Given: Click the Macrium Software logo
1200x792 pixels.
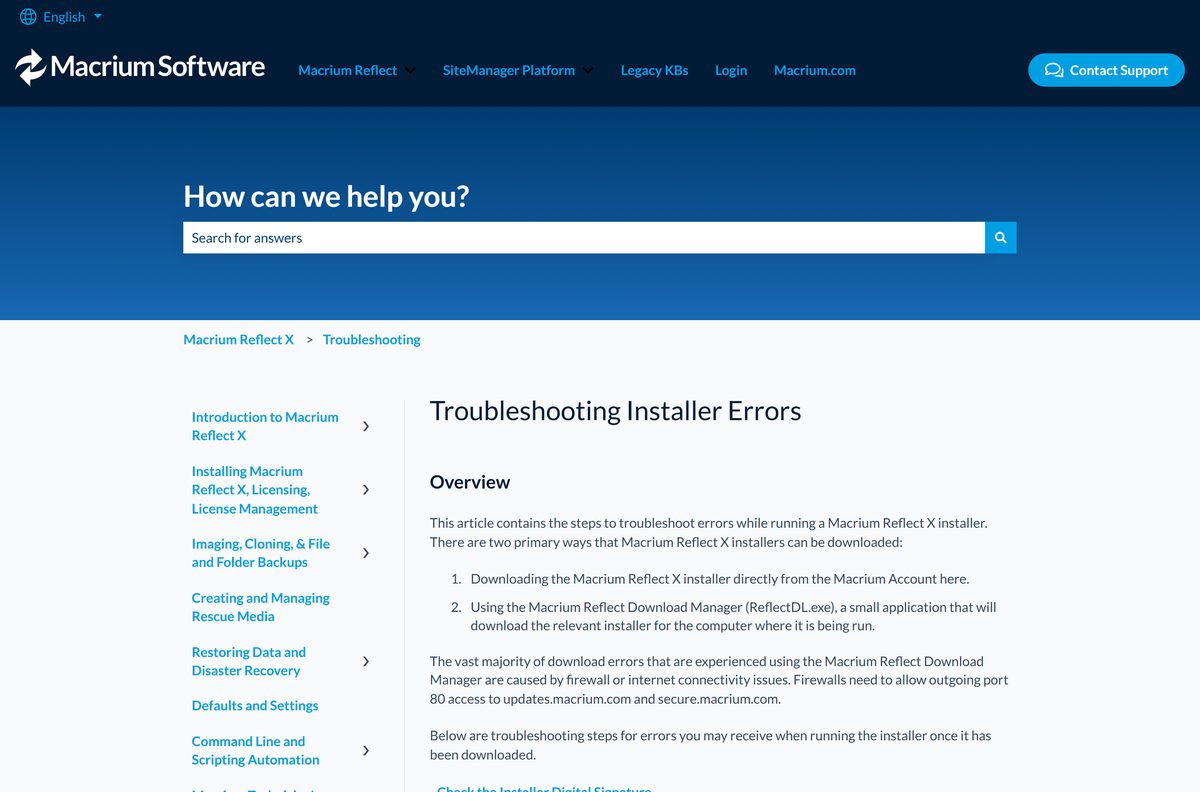Looking at the screenshot, I should point(140,67).
